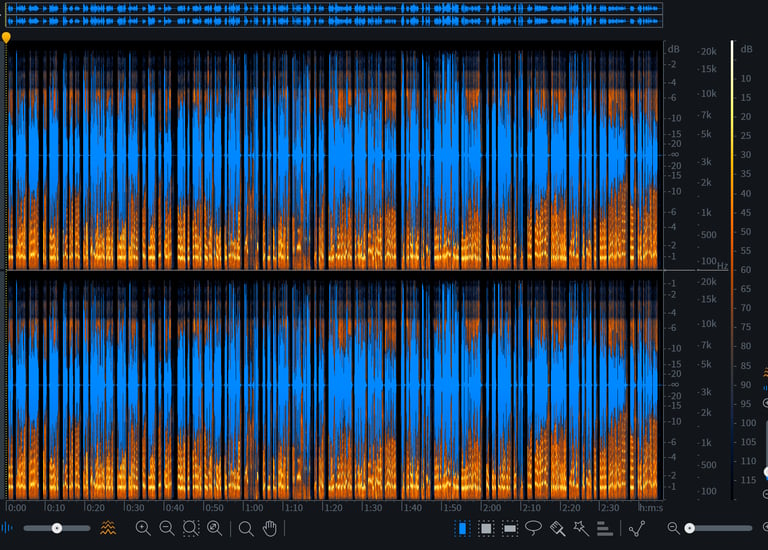
Task: Toggle the Instant Process node icon
Action: [637, 528]
